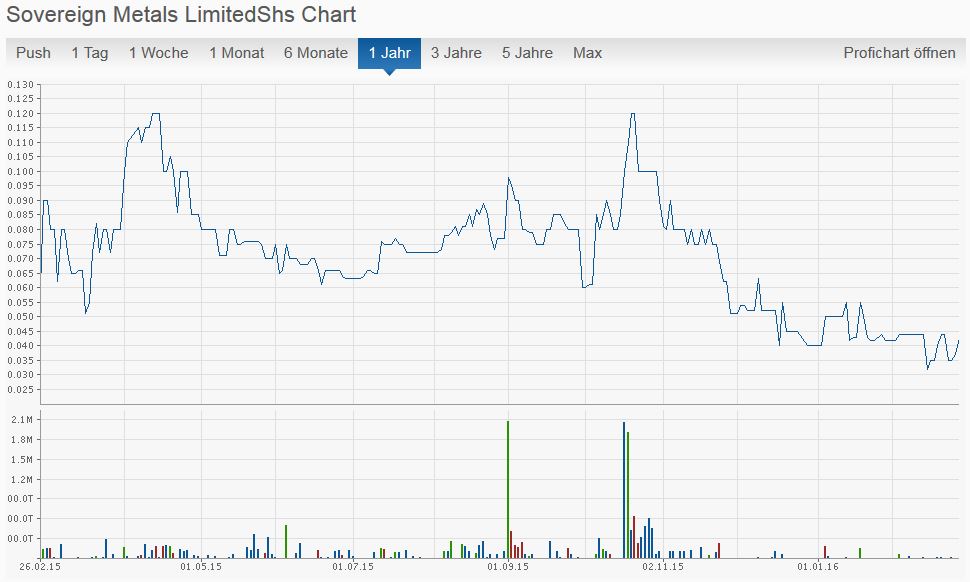Click the 0.100 price axis label
This screenshot has height=582, width=970.
20,171
